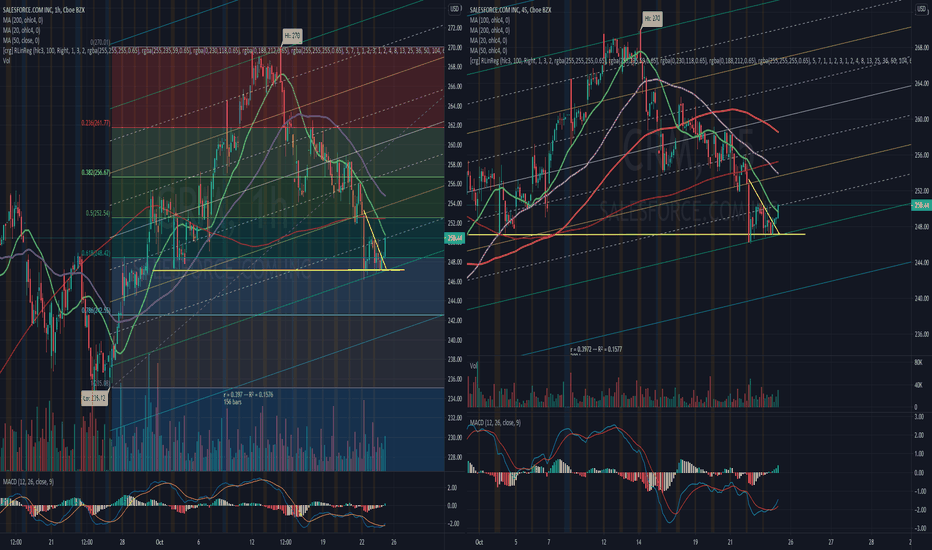Click -3.00 on the 45-minute MACD axis
This screenshot has width=932, height=550.
pyautogui.click(x=919, y=528)
